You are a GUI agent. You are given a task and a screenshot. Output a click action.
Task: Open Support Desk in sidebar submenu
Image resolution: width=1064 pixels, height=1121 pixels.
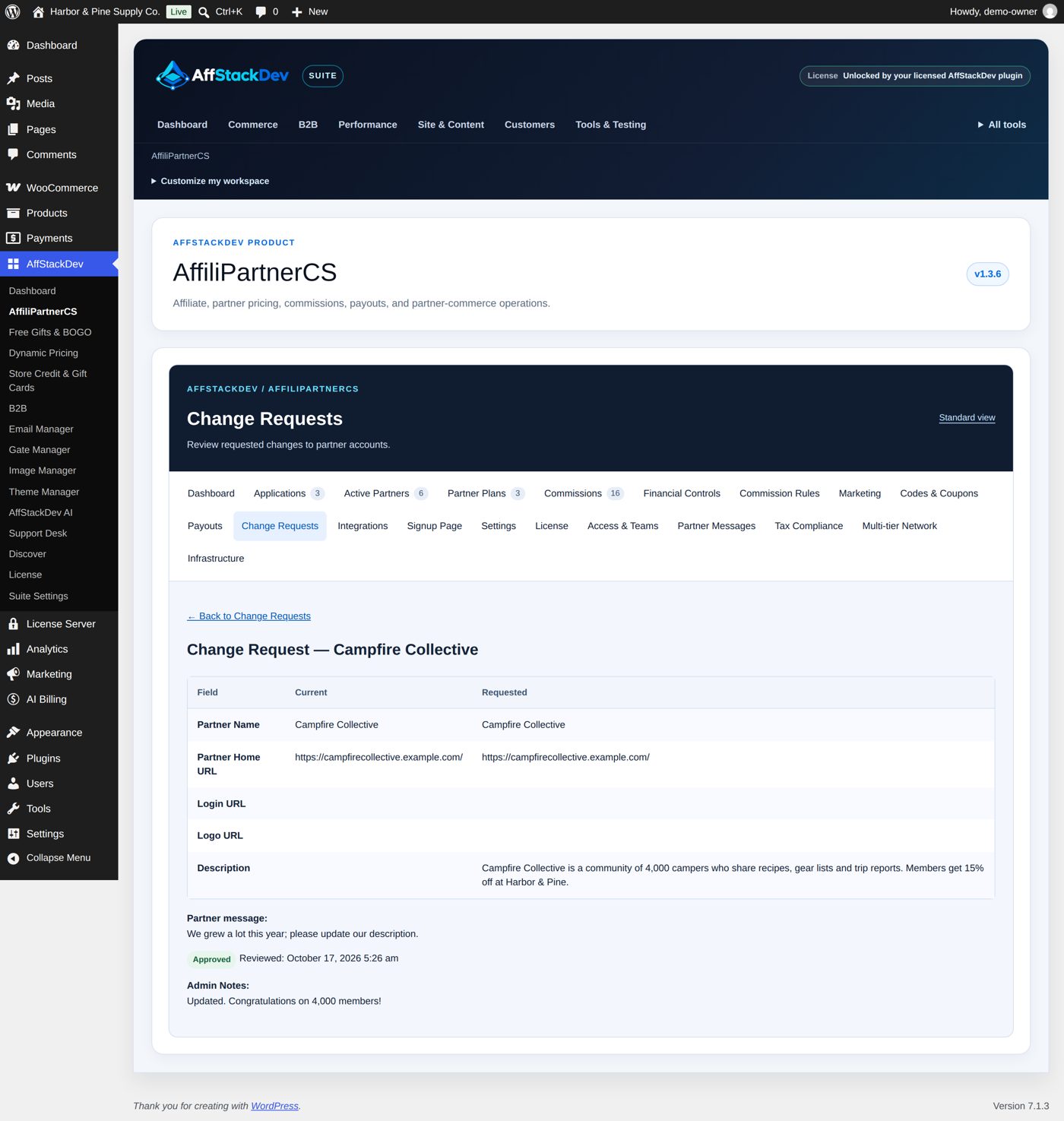[x=38, y=534]
